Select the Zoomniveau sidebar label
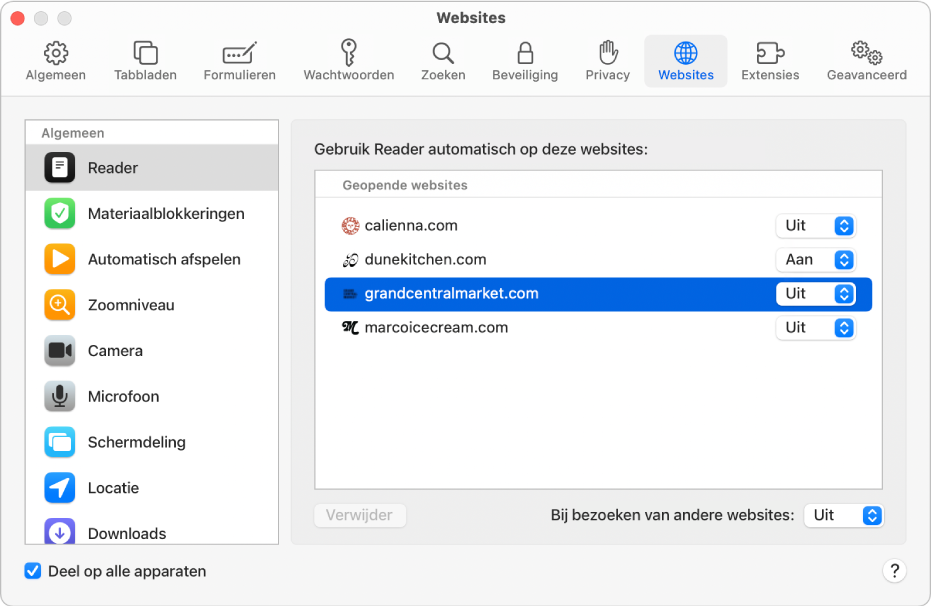The height and width of the screenshot is (606, 931). click(131, 305)
